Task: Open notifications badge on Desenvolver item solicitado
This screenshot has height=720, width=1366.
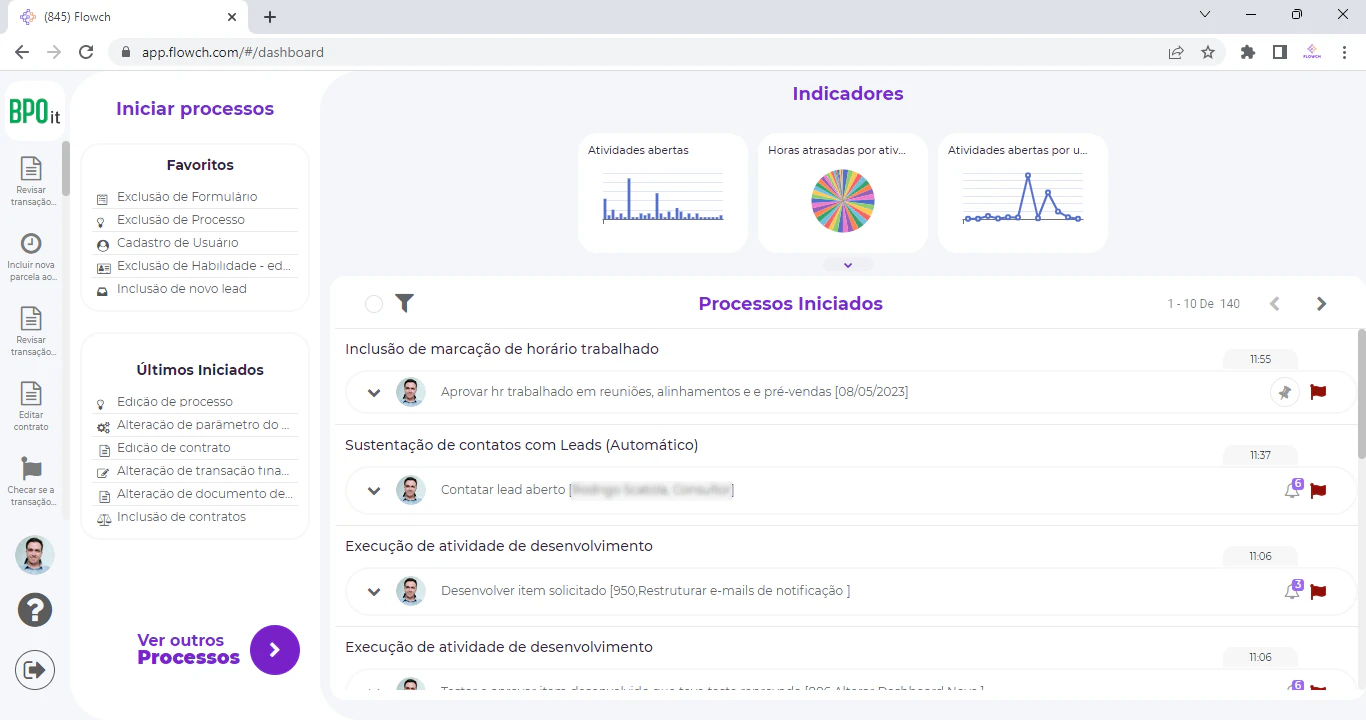Action: point(1293,590)
